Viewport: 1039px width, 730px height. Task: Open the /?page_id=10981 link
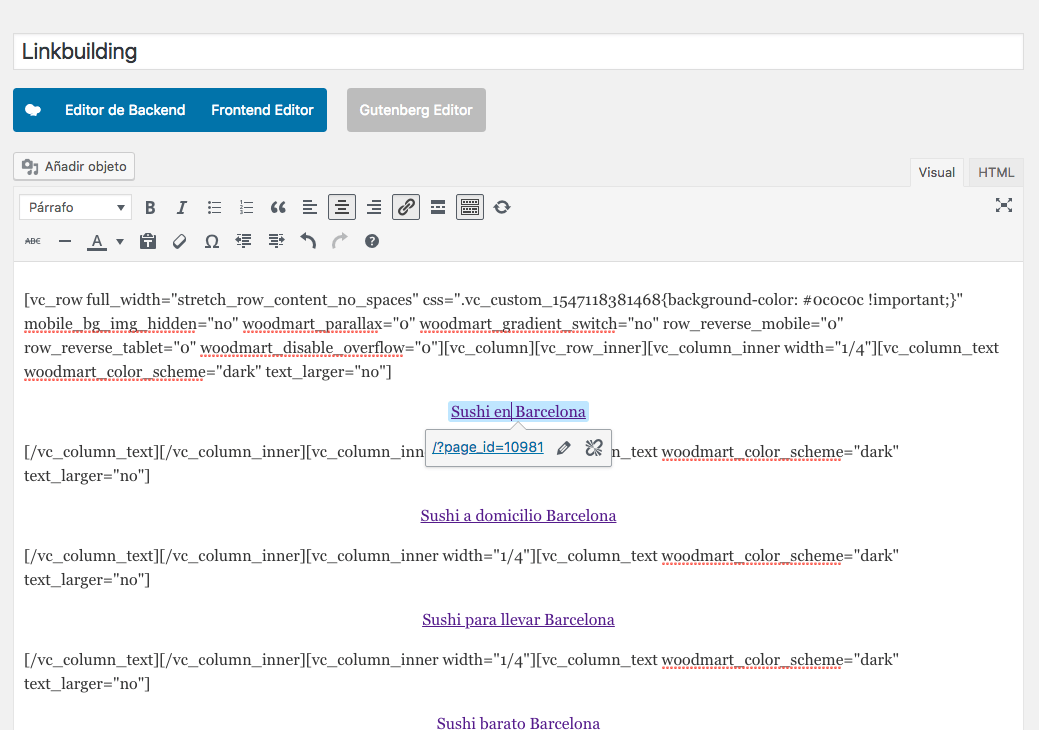488,447
